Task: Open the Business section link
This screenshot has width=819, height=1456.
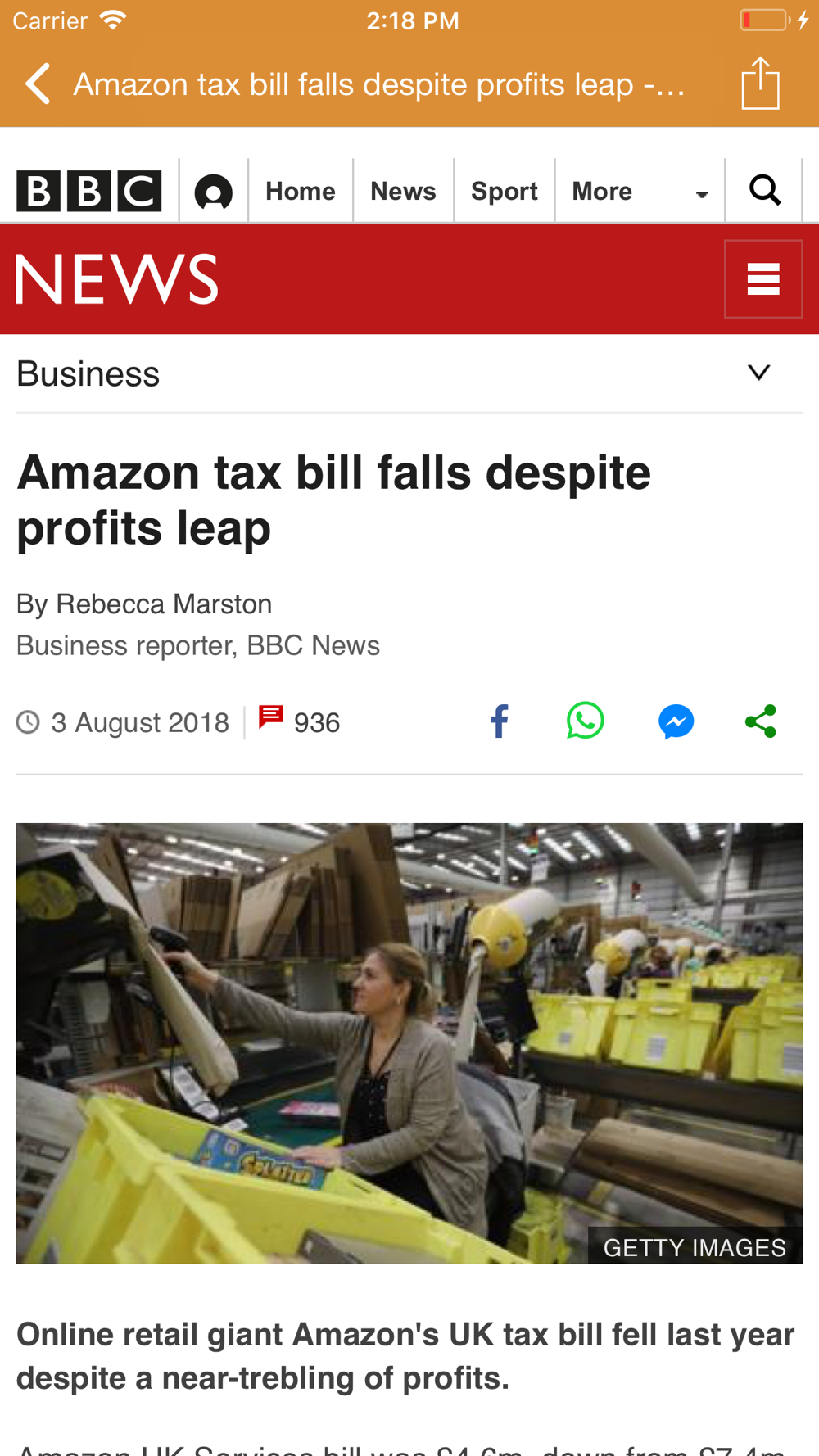Action: (88, 374)
